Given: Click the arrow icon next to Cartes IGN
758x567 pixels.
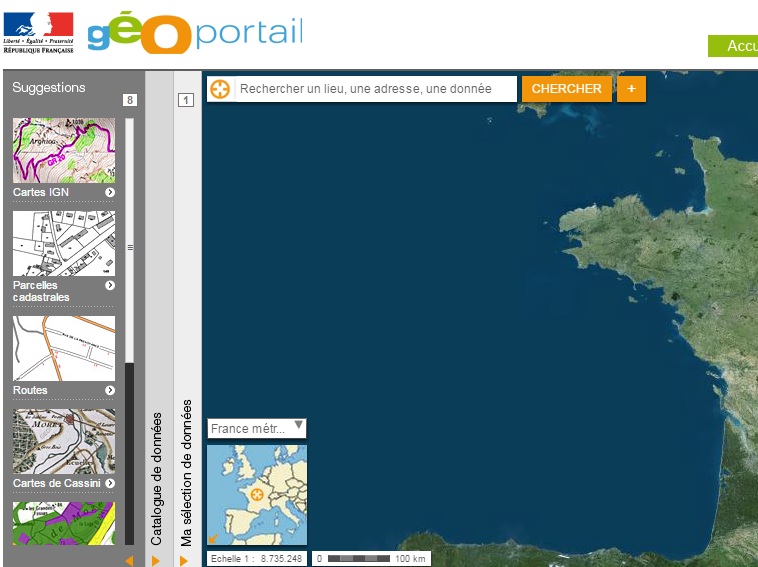Looking at the screenshot, I should [110, 192].
